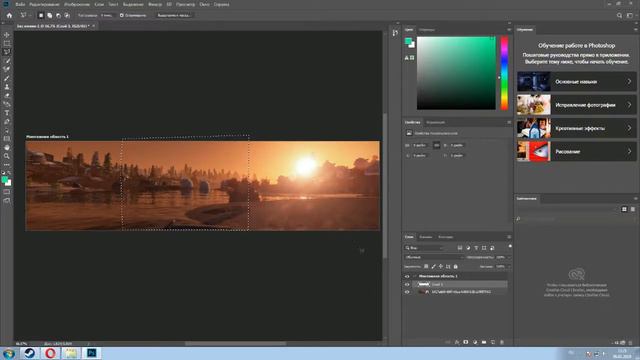Image resolution: width=640 pixels, height=360 pixels.
Task: Open the layer fill dropdown arrow
Action: click(x=508, y=267)
